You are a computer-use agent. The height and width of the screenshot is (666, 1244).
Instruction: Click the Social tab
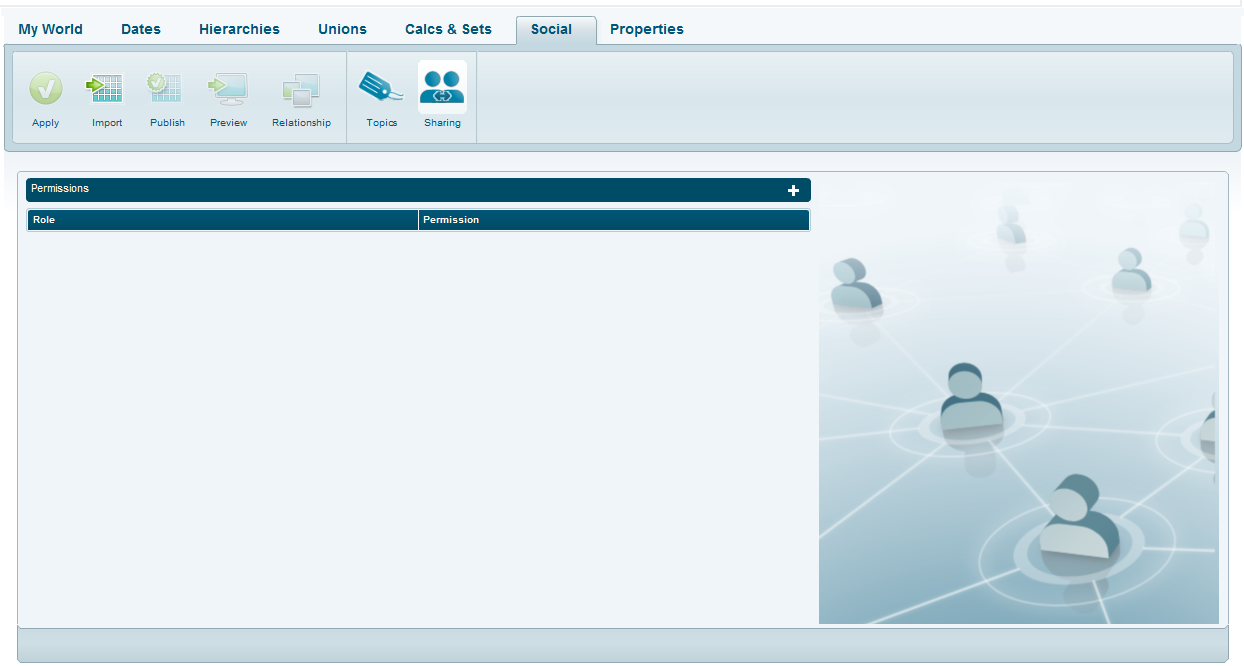tap(552, 29)
